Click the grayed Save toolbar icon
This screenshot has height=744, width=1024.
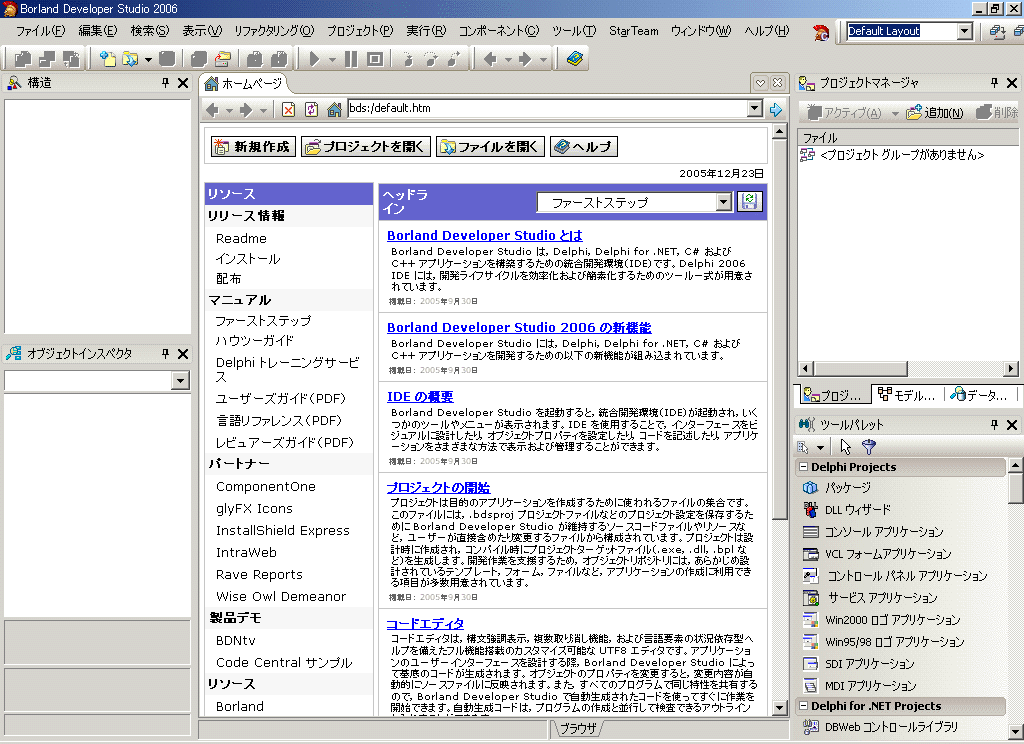[167, 59]
